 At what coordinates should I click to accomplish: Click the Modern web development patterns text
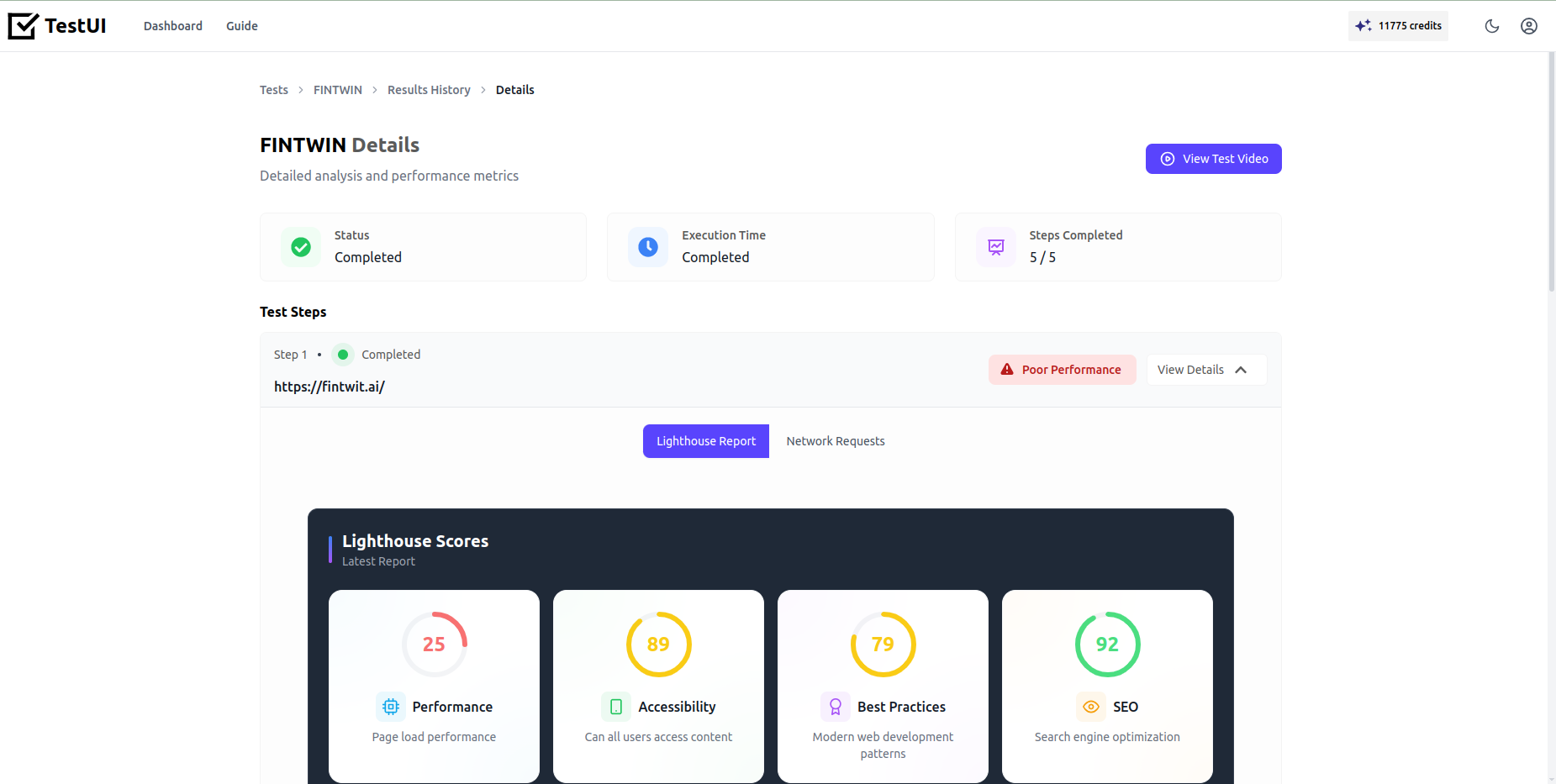pos(883,745)
